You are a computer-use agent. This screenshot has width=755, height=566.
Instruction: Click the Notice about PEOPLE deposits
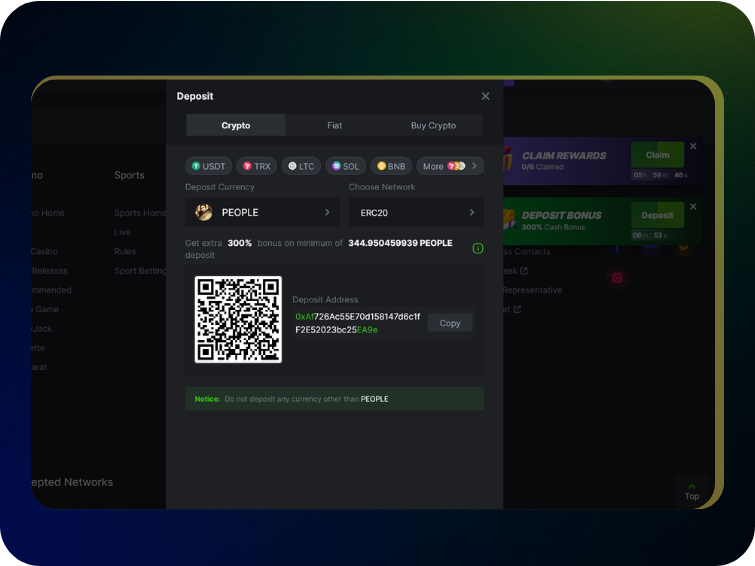tap(335, 399)
